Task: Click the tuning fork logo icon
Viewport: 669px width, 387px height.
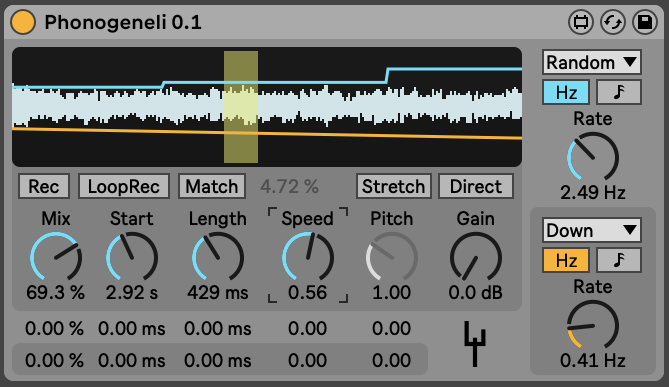Action: [474, 344]
